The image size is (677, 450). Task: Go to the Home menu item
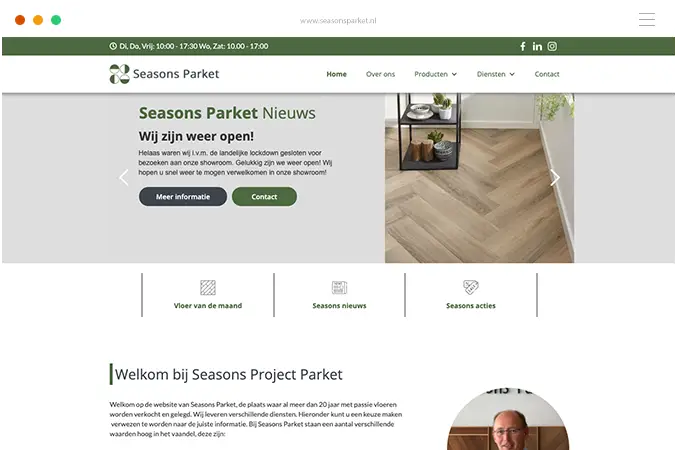pos(336,74)
